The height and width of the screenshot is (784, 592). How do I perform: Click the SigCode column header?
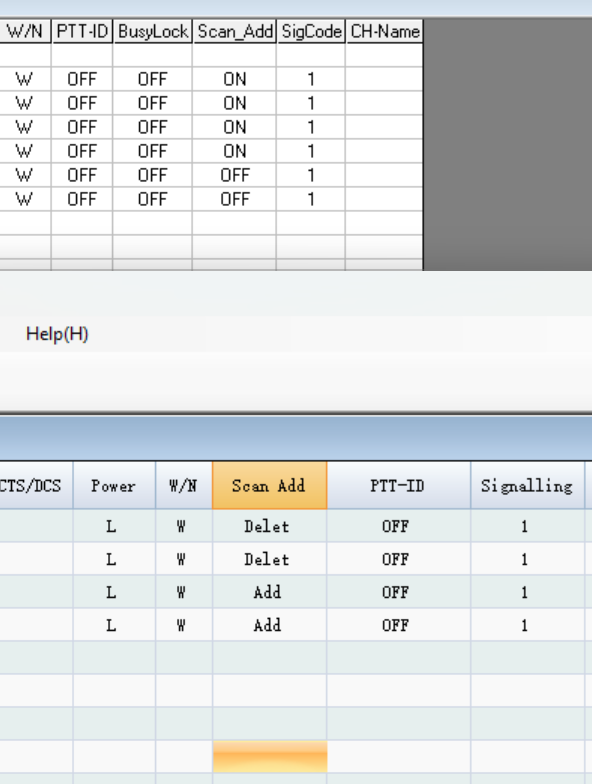(311, 32)
